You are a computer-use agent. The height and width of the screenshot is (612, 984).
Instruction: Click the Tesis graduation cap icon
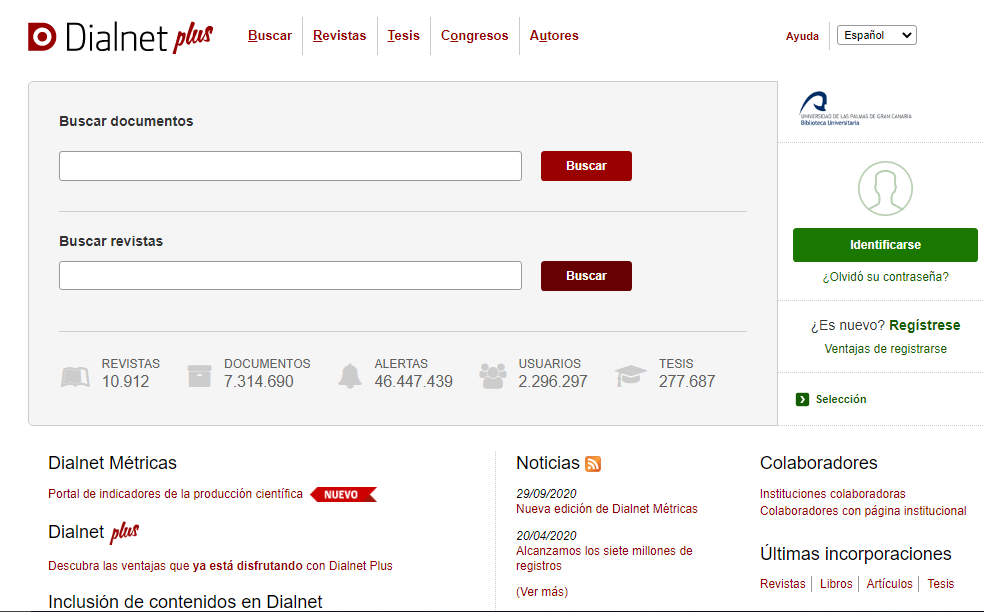[x=631, y=375]
